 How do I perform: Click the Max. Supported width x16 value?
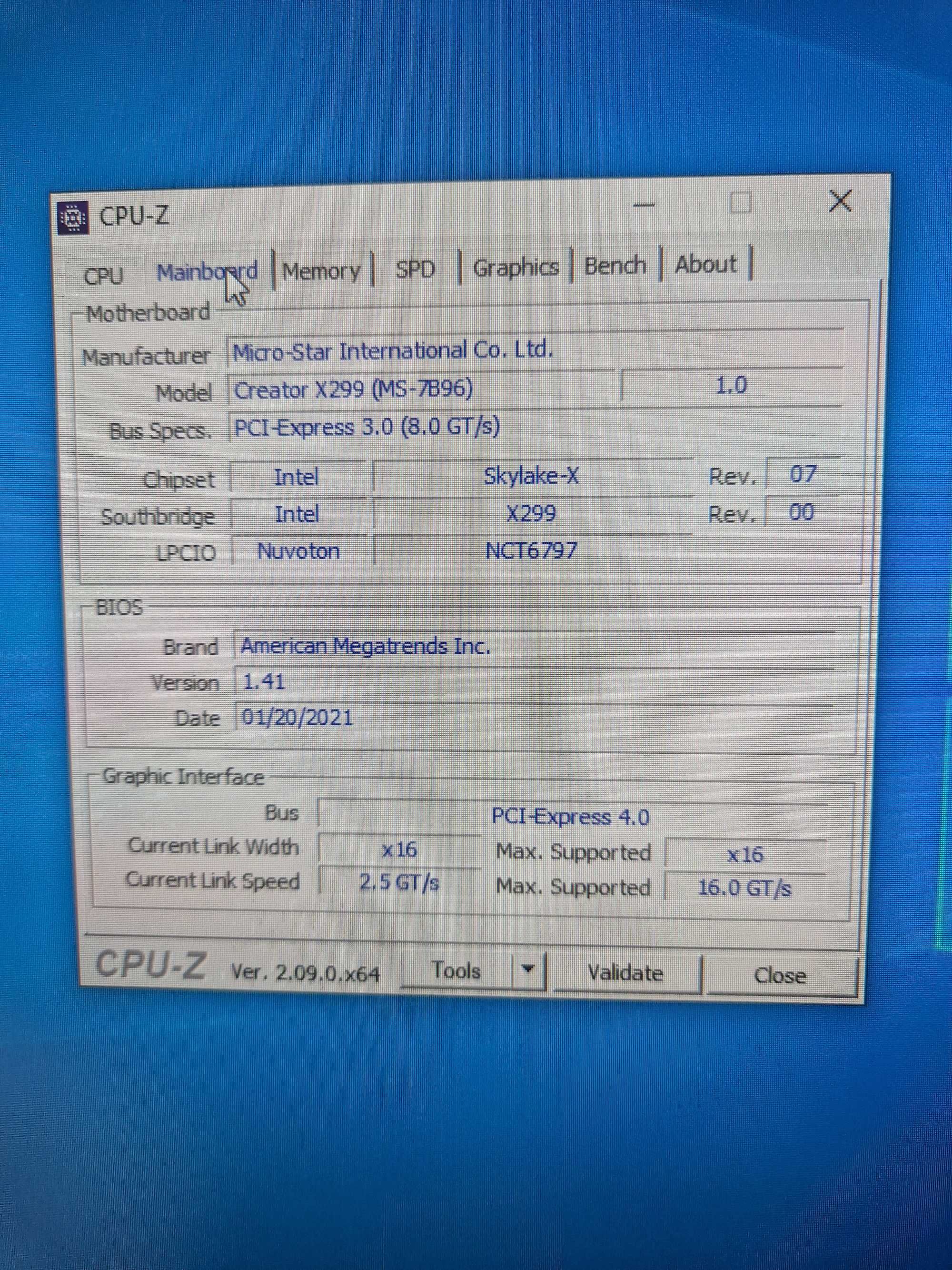745,854
